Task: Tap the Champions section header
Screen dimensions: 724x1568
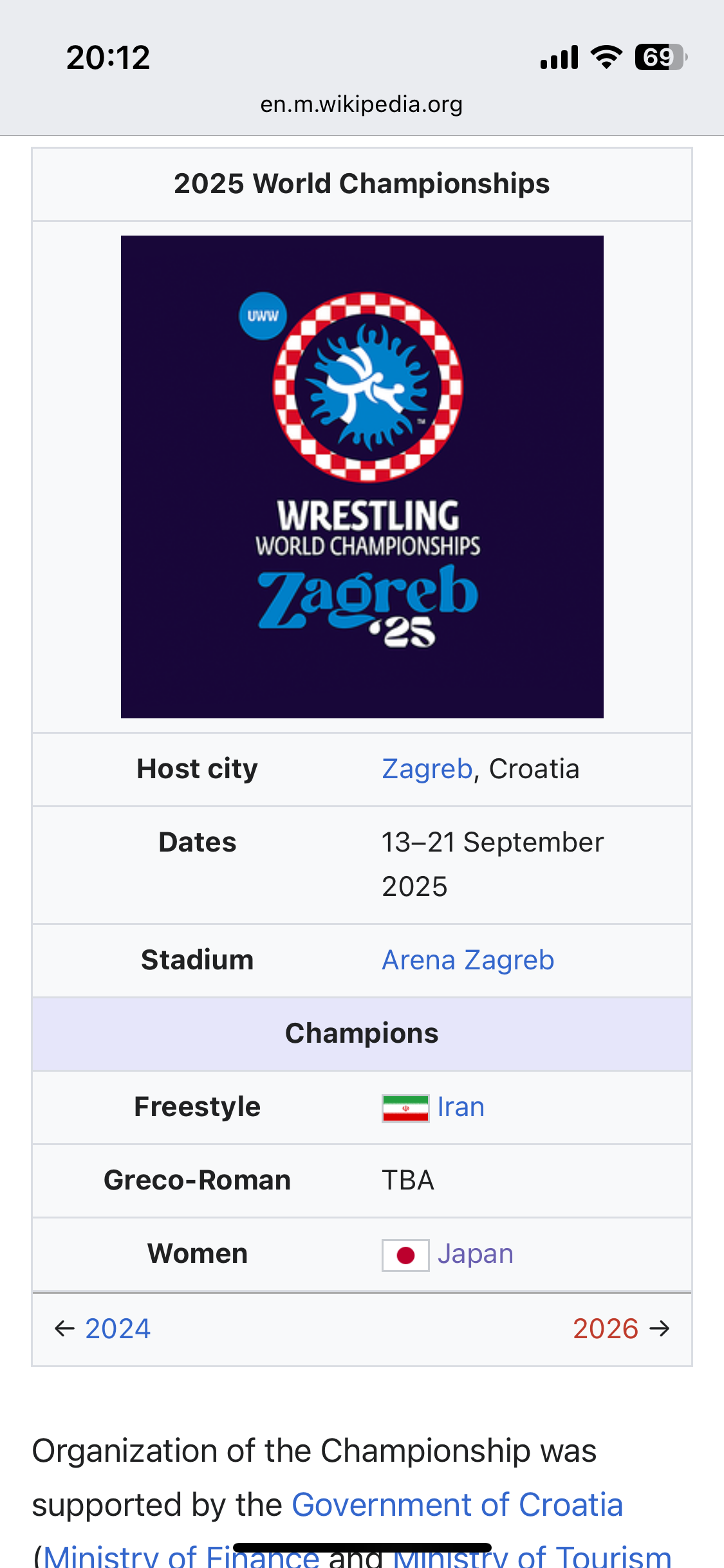Action: 362,1034
